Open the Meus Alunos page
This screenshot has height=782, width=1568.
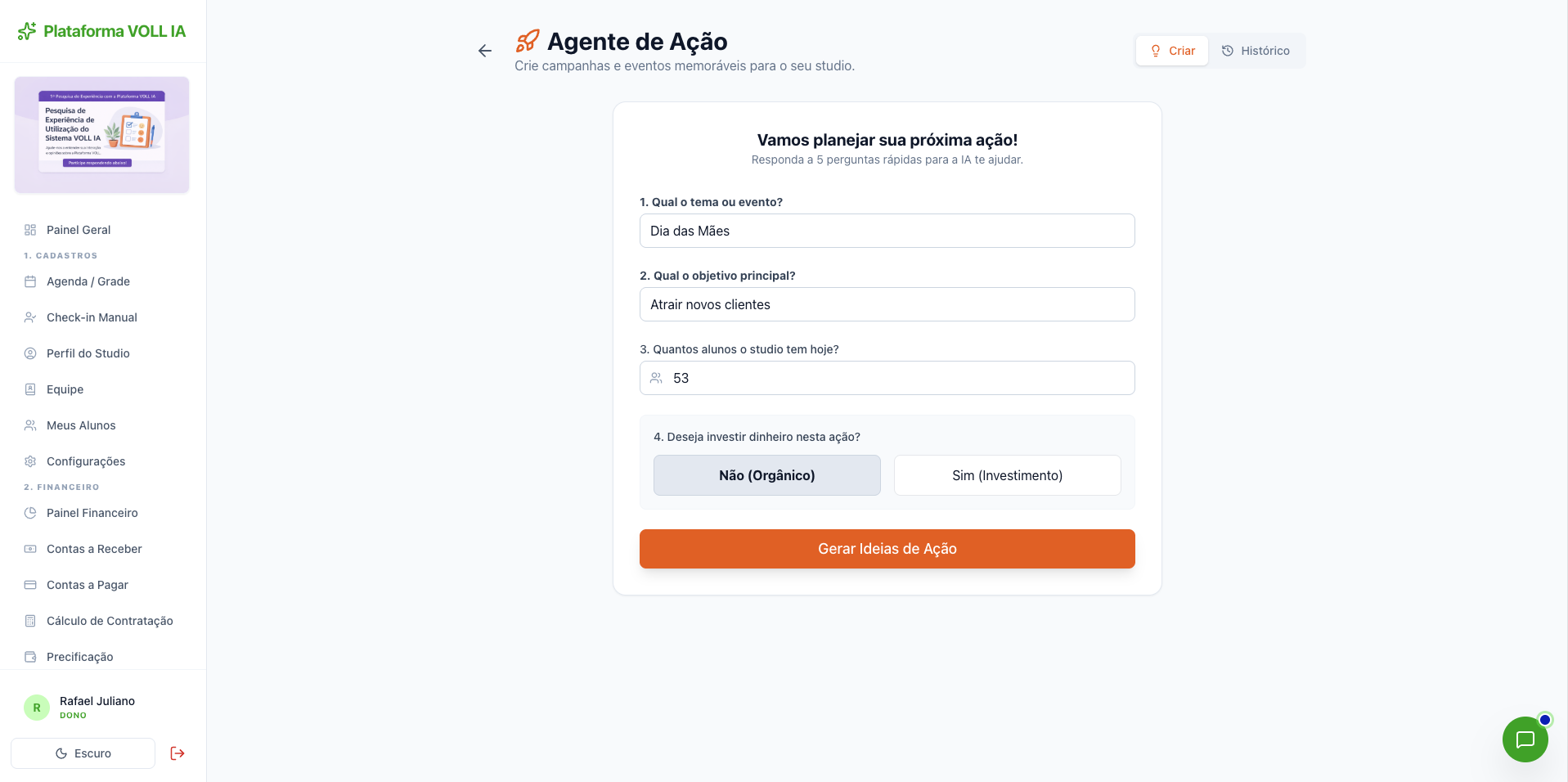(x=81, y=425)
